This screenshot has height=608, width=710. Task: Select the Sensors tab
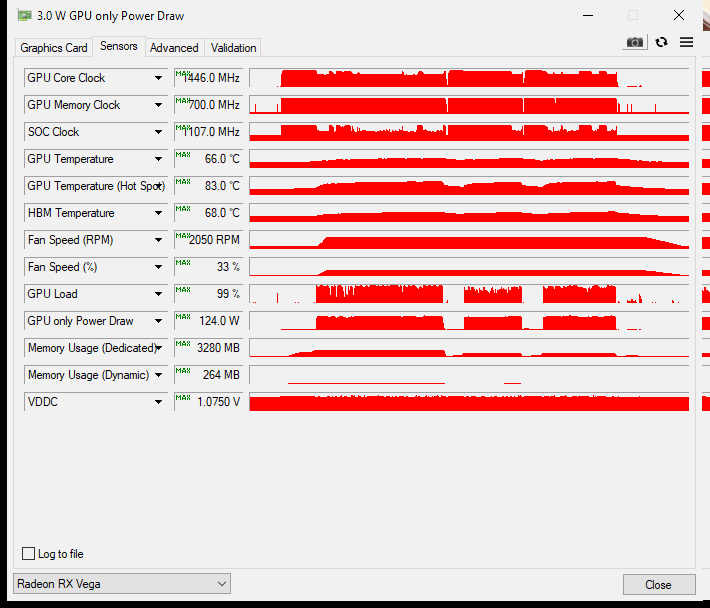(x=119, y=46)
